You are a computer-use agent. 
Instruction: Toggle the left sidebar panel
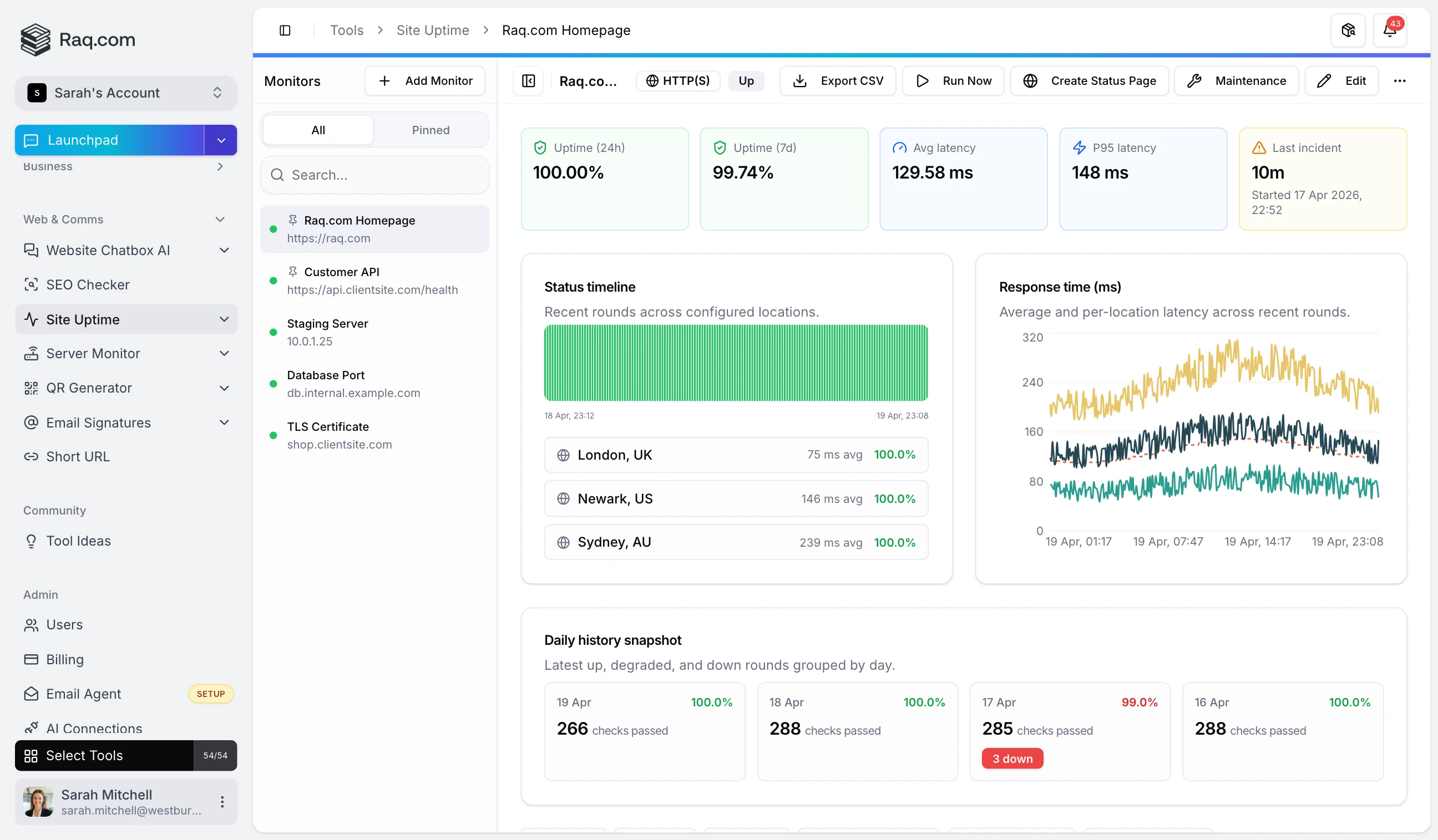click(x=285, y=29)
